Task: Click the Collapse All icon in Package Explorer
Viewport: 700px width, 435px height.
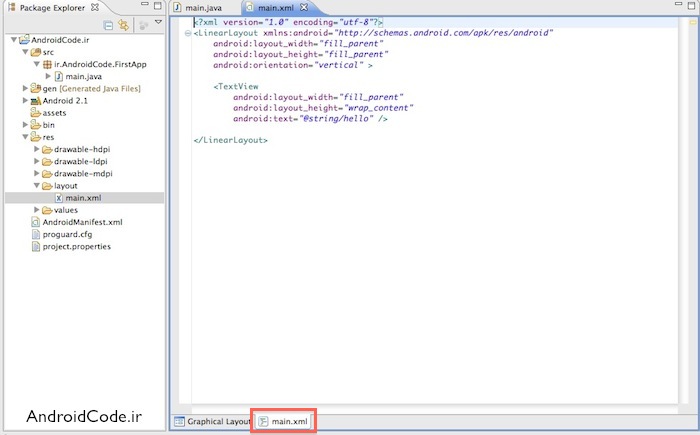Action: 108,24
